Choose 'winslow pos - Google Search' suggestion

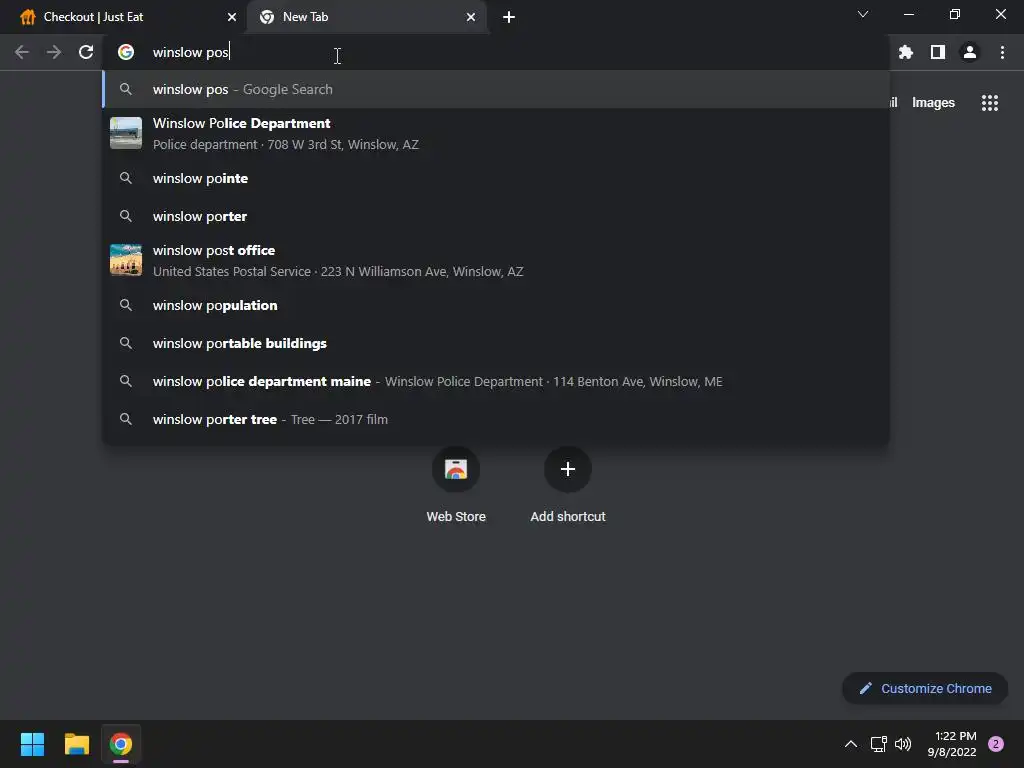click(x=496, y=89)
